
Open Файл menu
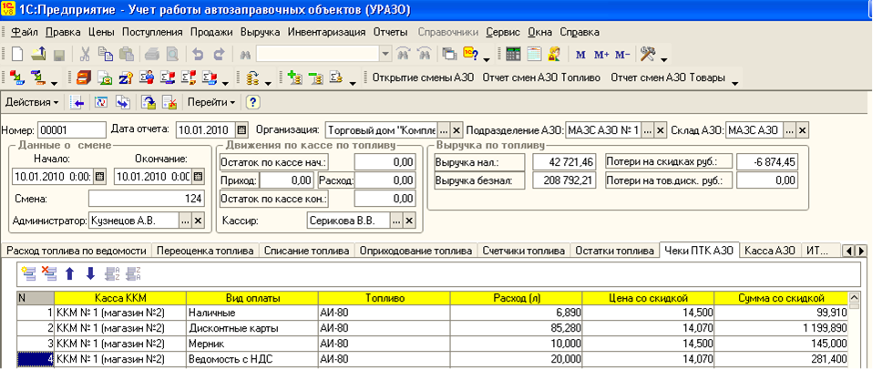[24, 32]
